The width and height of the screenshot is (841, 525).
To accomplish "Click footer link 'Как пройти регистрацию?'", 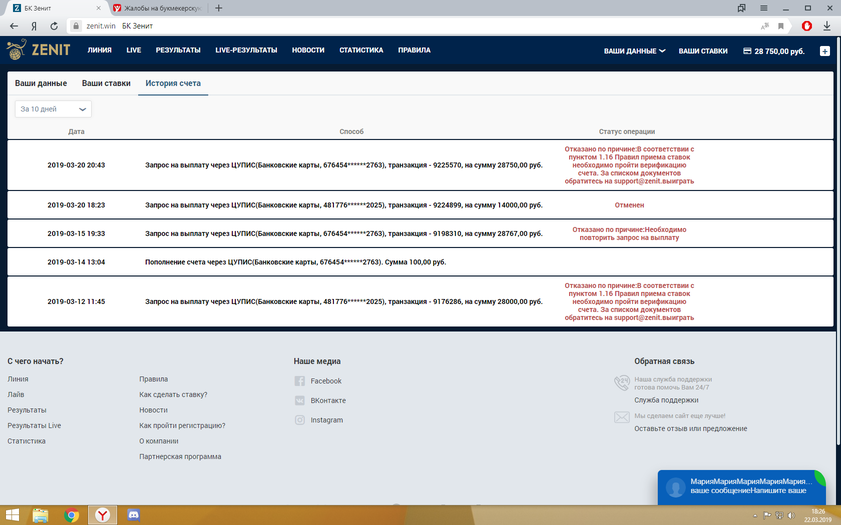I will tap(182, 425).
